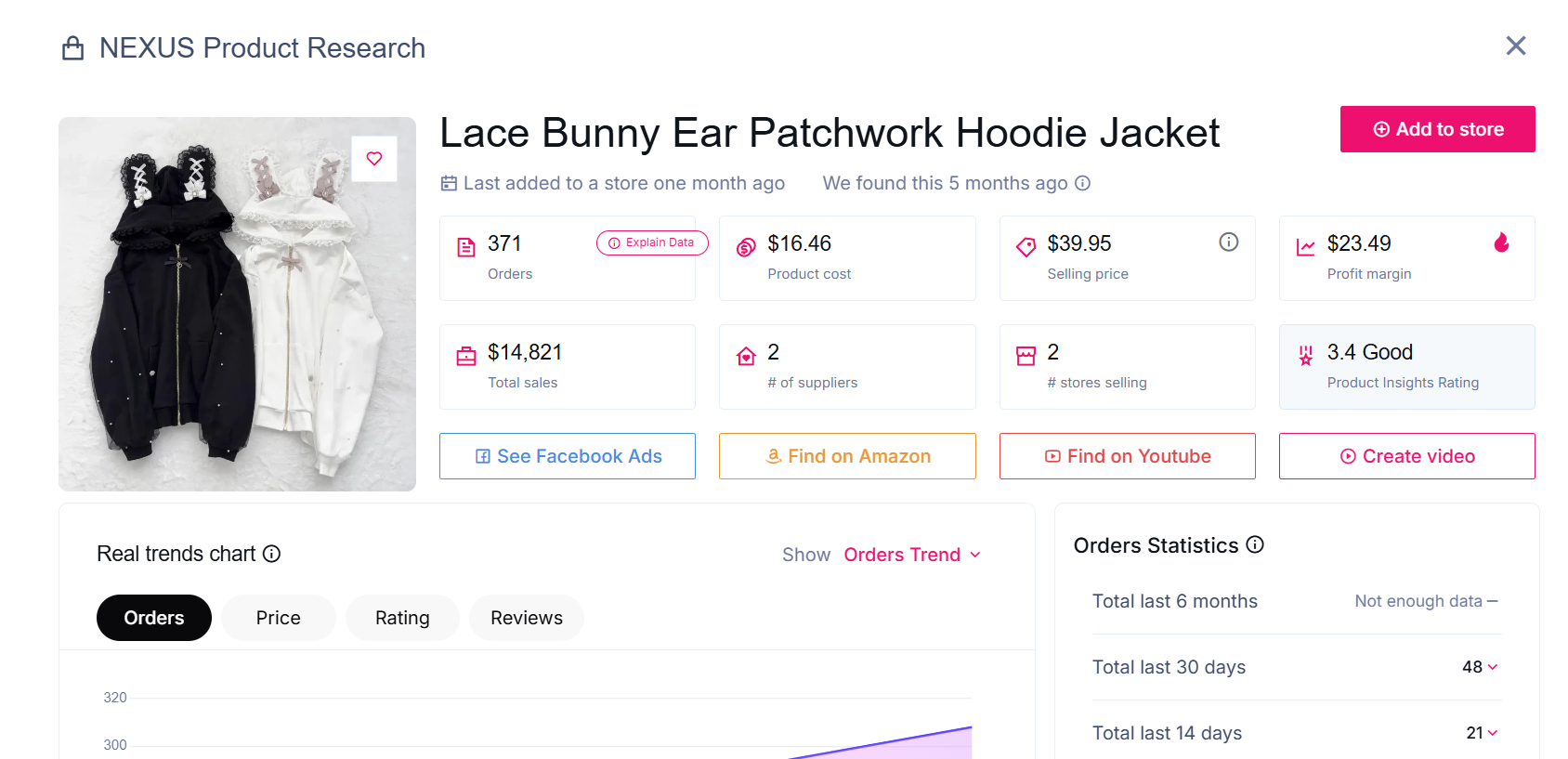
Task: Click the $23.49 profit margin value
Action: pyautogui.click(x=1359, y=243)
